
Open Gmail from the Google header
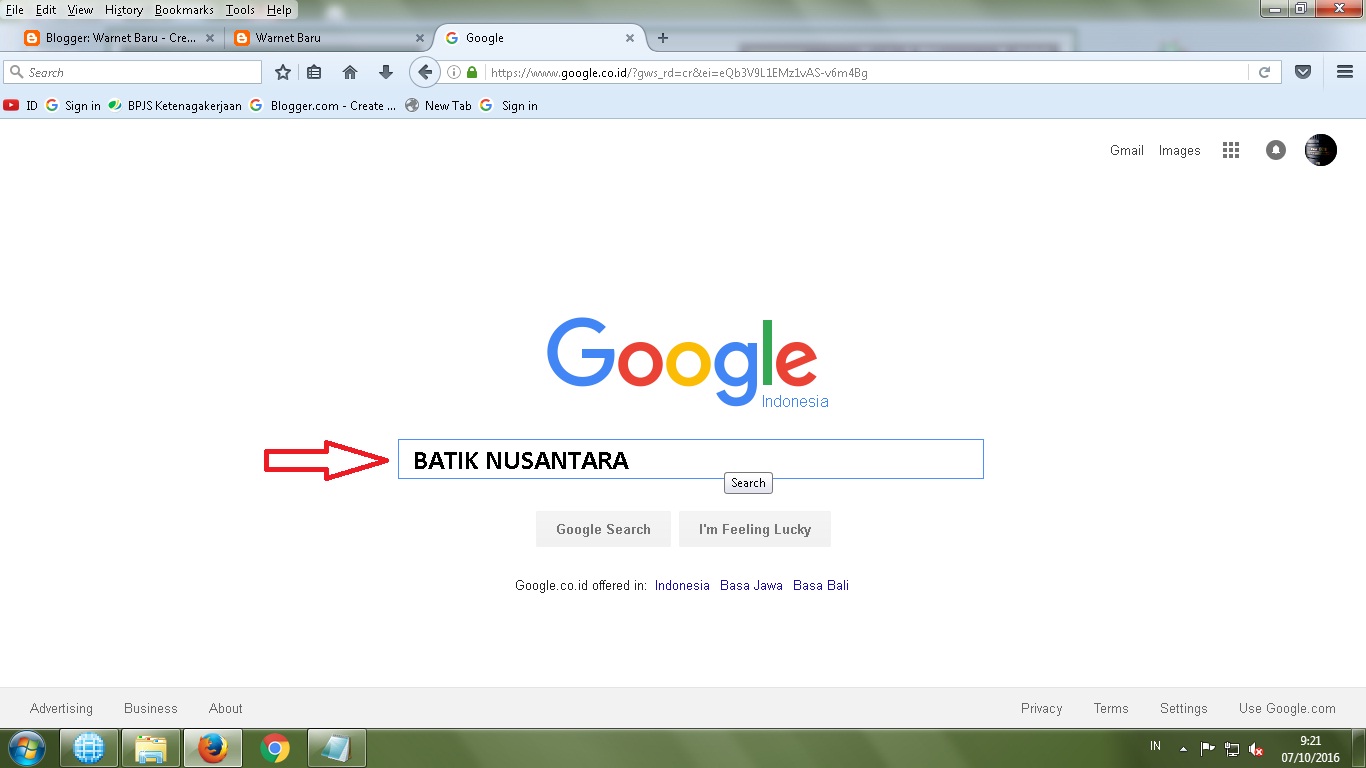[1127, 150]
